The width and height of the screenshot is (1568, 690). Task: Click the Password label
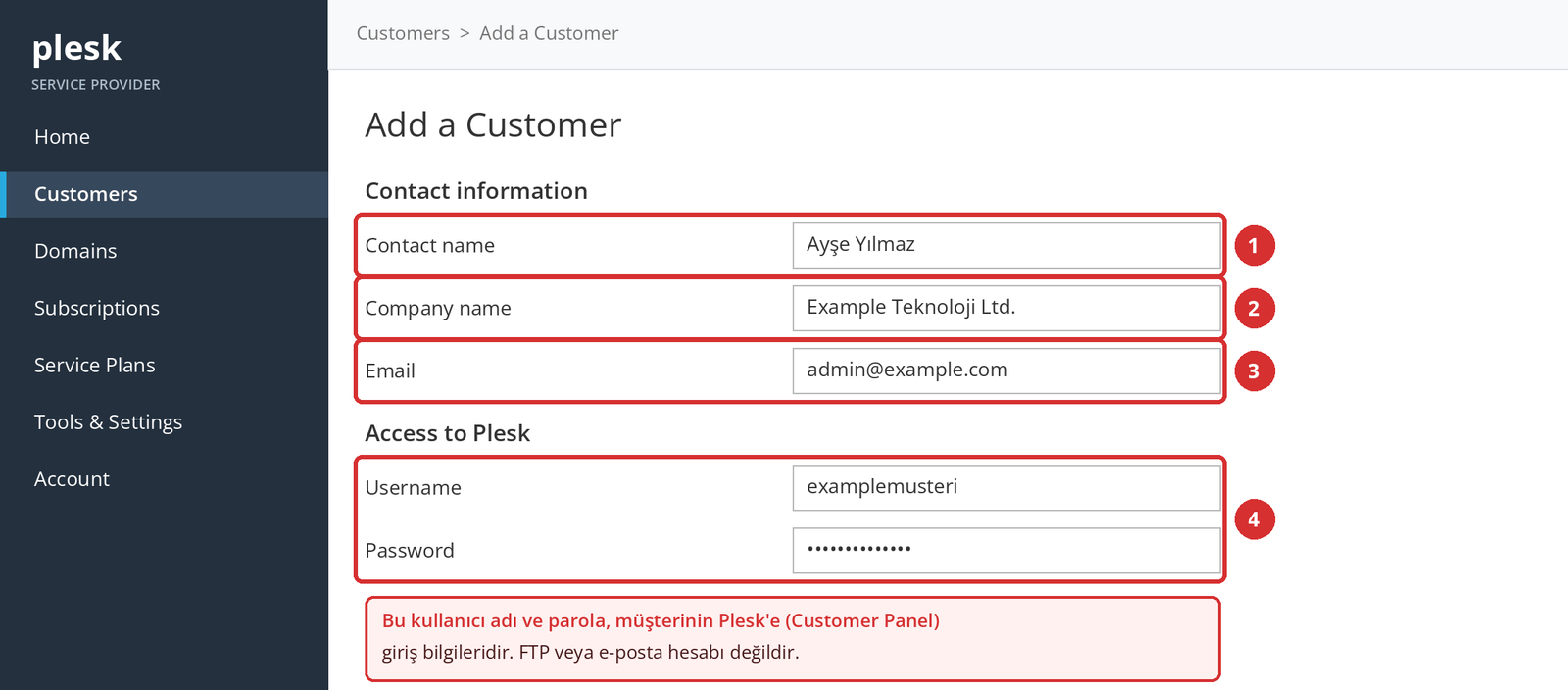click(410, 550)
